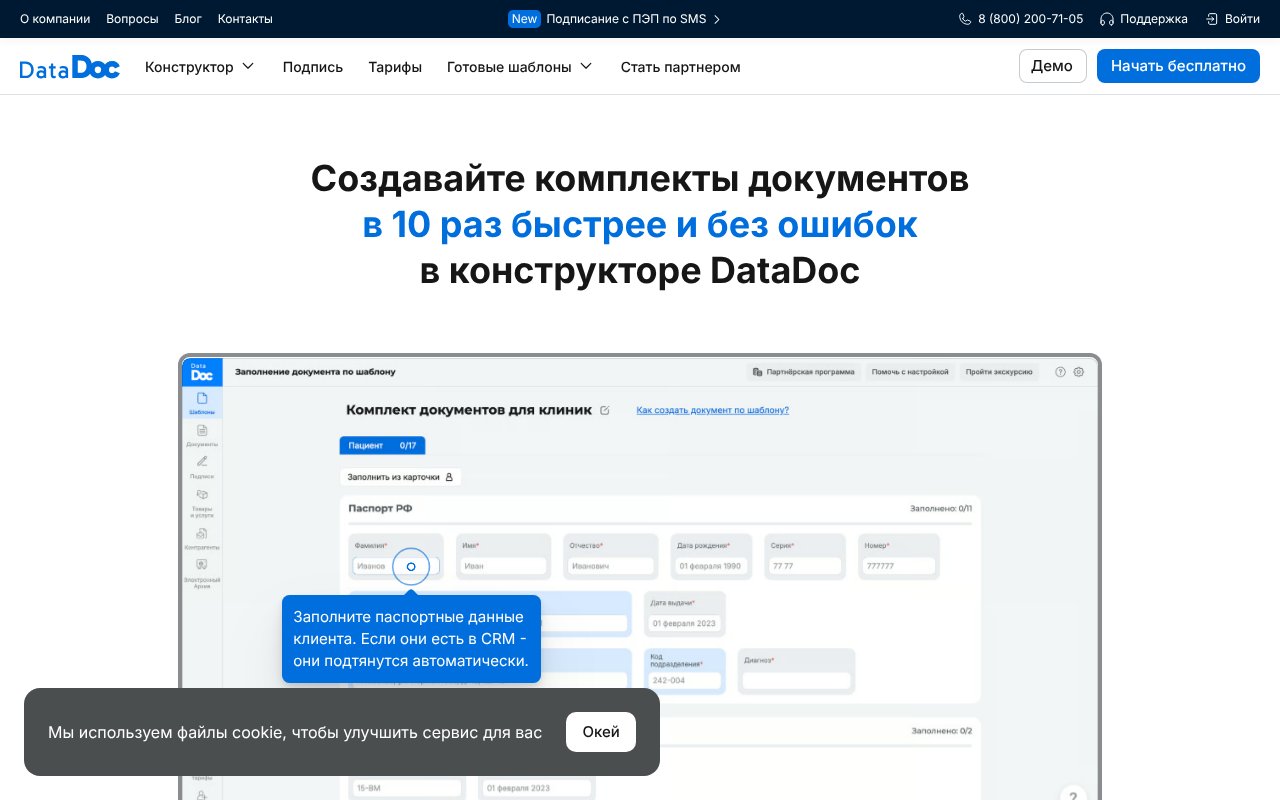
Task: Select the Шаблоны icon in the sidebar
Action: (202, 399)
